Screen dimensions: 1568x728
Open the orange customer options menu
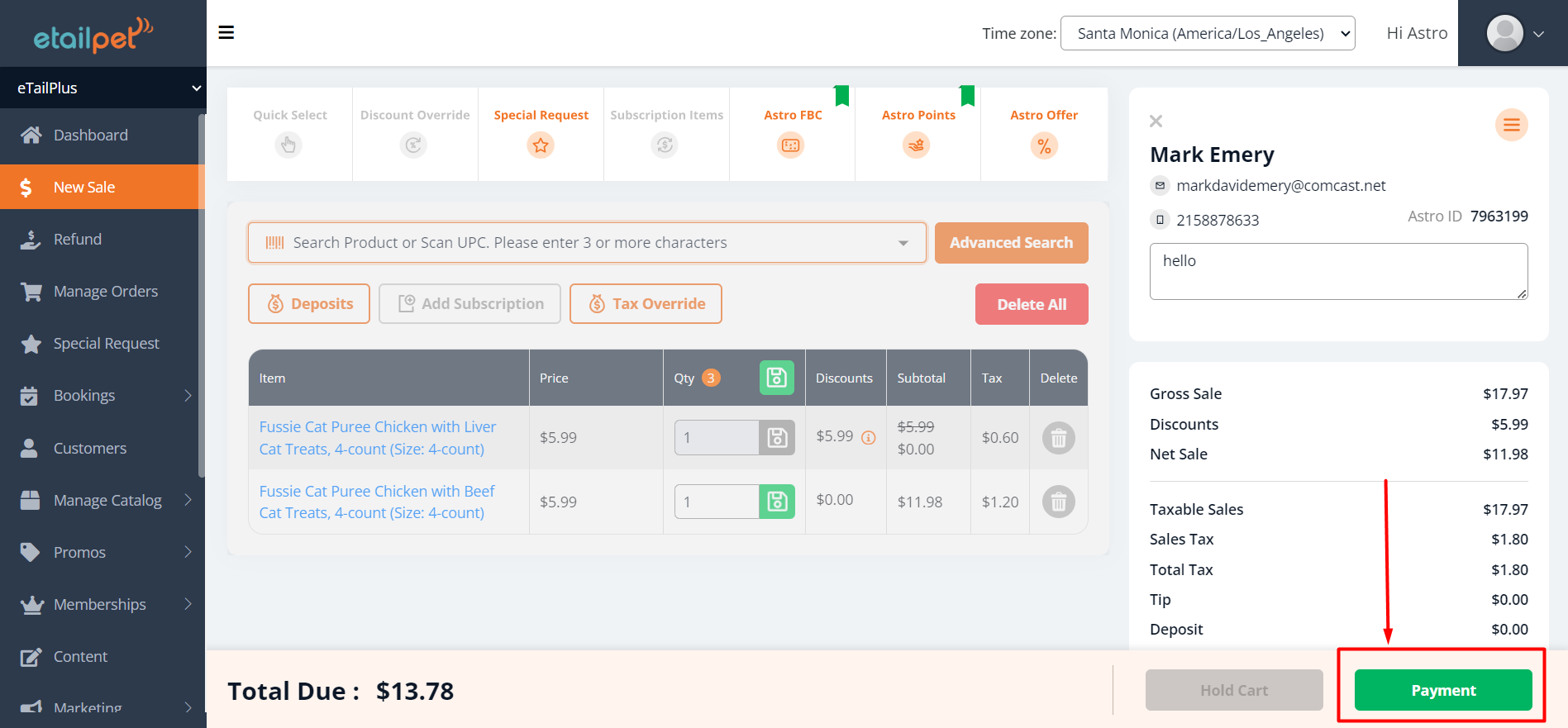point(1511,125)
